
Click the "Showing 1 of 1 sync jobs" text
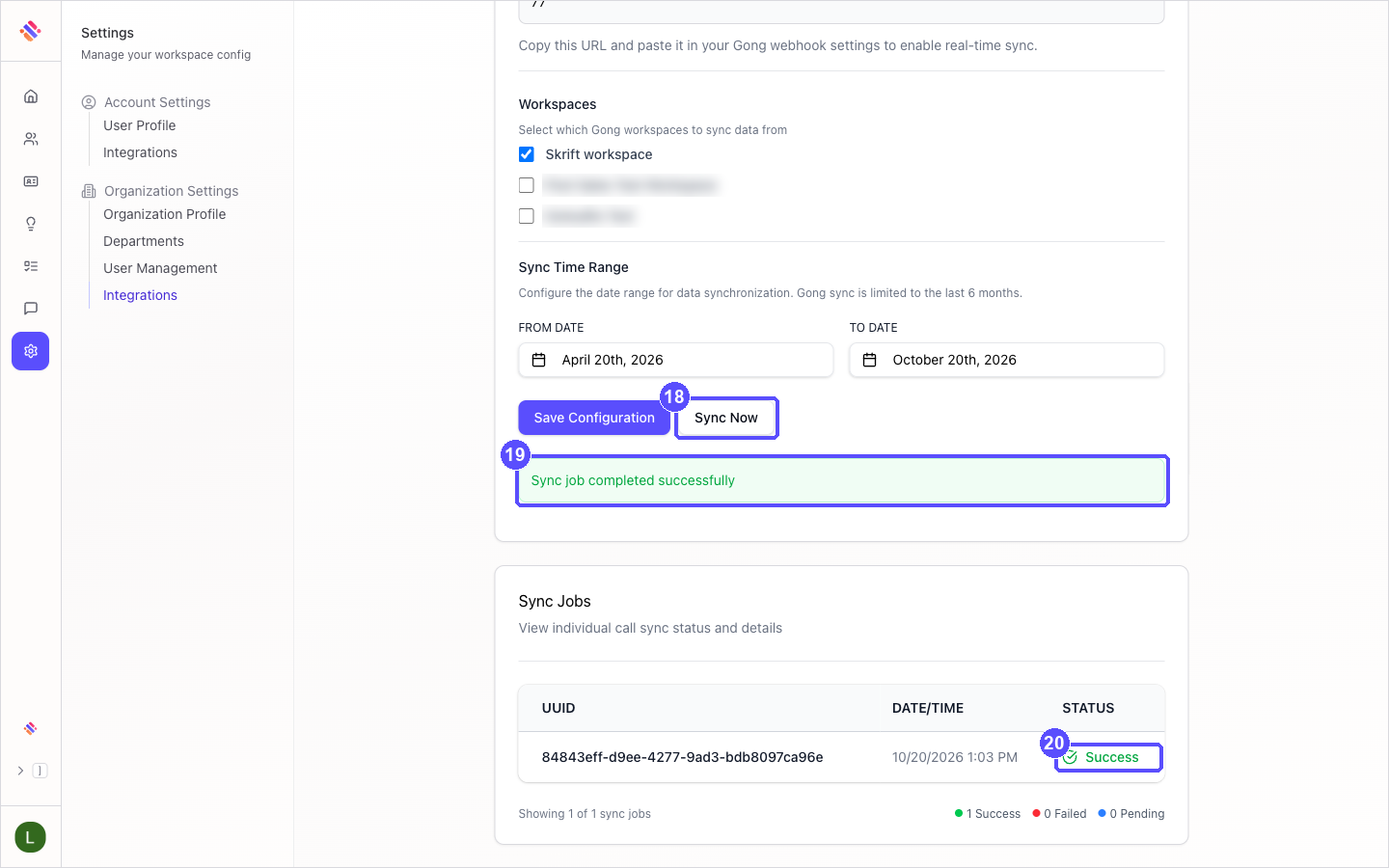585,814
